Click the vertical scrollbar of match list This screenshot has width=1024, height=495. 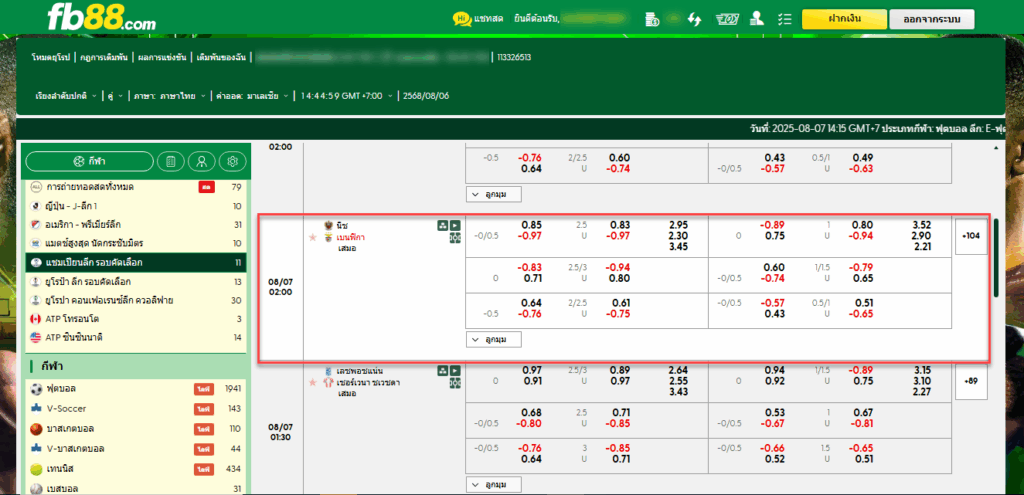pos(996,258)
